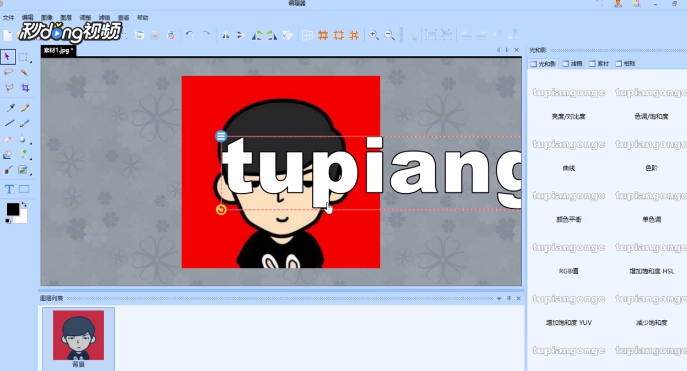The image size is (687, 371).
Task: Open the 调整 menu
Action: coord(85,18)
